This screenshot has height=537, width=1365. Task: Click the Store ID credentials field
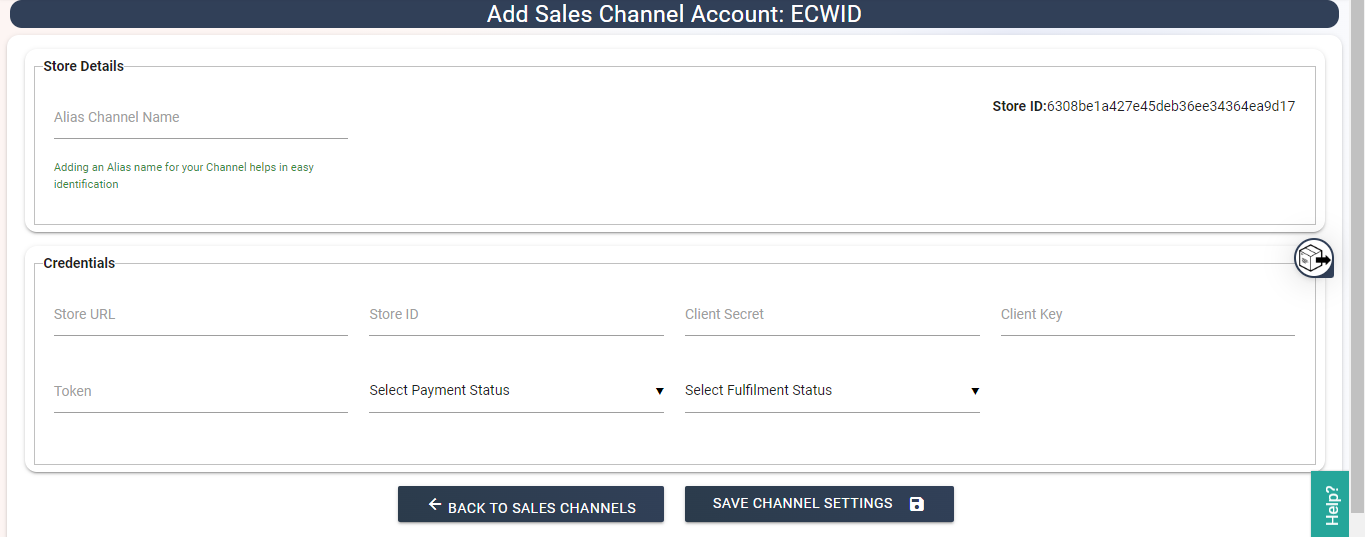tap(516, 315)
